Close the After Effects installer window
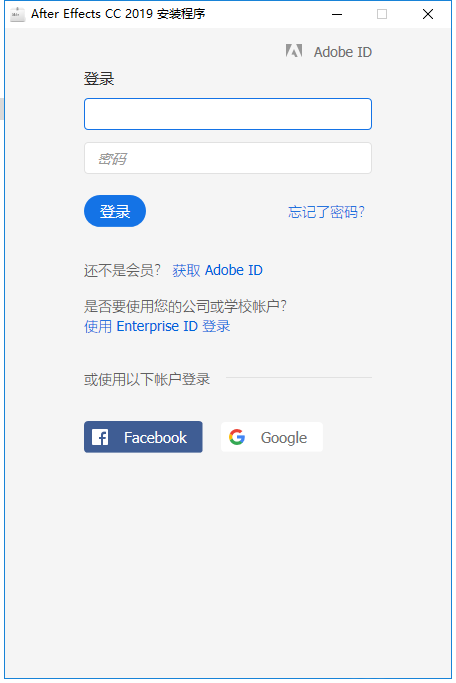Screen dimensions: 456x683 (428, 14)
